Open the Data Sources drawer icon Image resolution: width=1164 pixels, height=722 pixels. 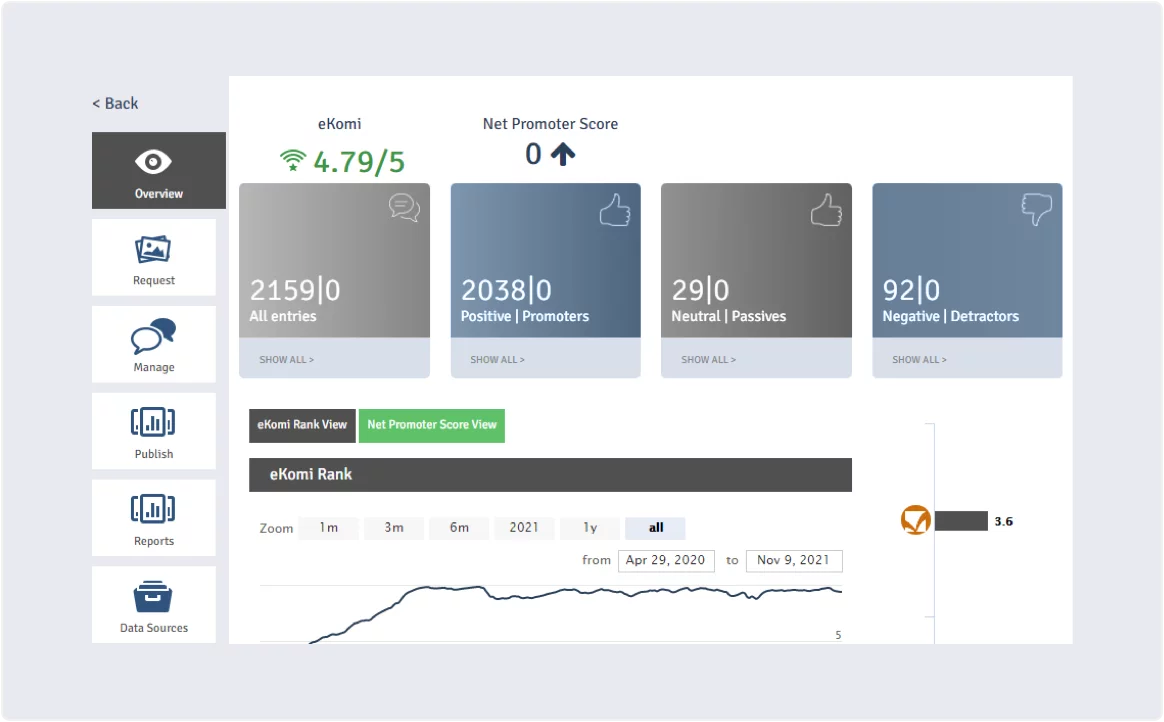click(153, 597)
